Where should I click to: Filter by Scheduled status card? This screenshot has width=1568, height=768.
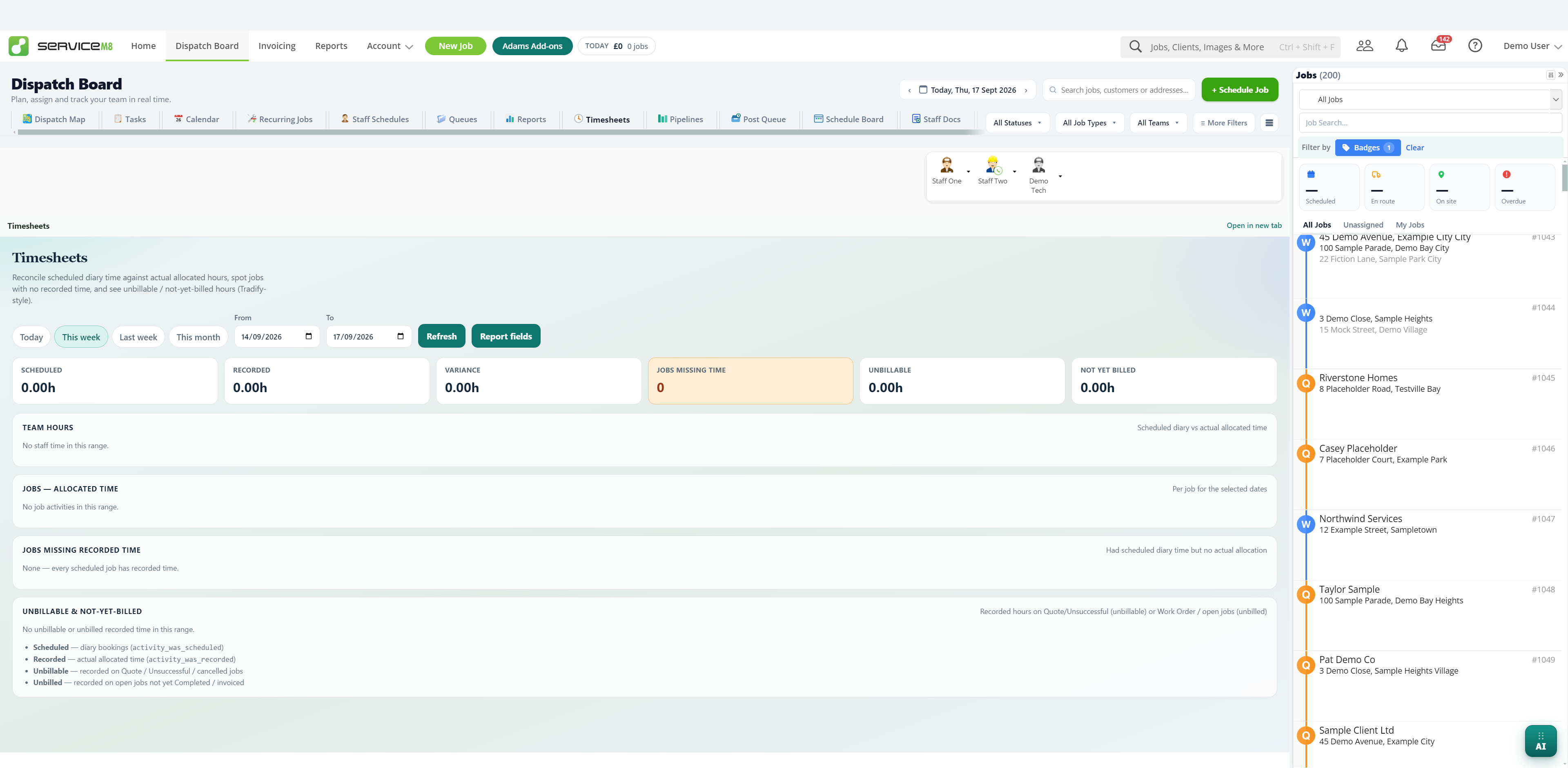coord(1330,187)
